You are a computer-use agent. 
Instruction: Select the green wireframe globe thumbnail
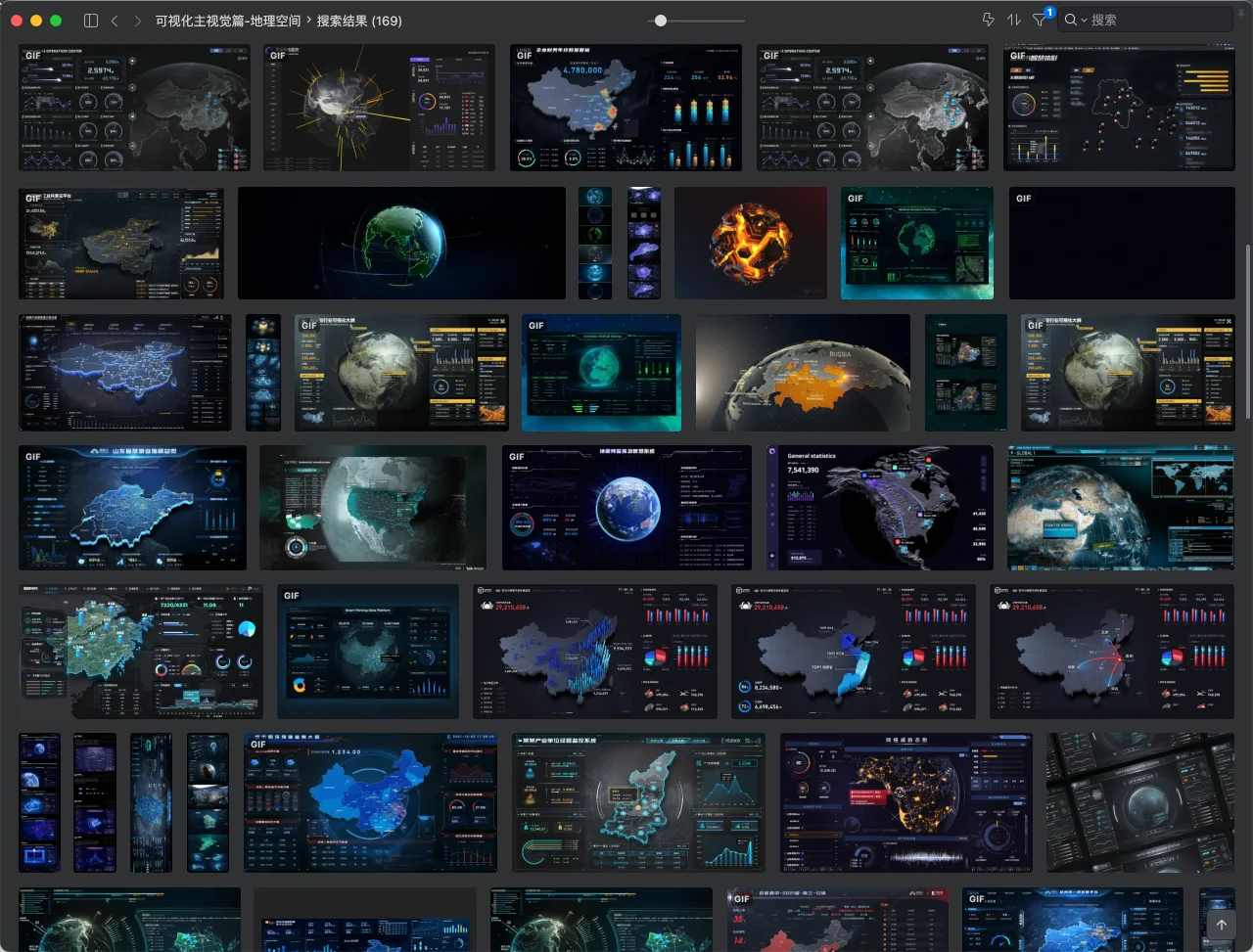tap(401, 244)
